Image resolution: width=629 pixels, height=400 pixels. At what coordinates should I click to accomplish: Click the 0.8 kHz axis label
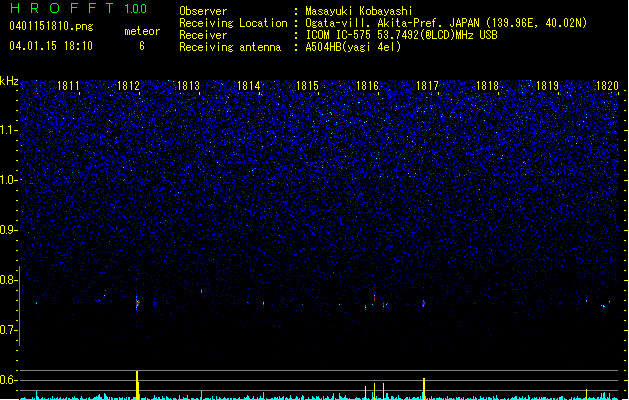9,280
